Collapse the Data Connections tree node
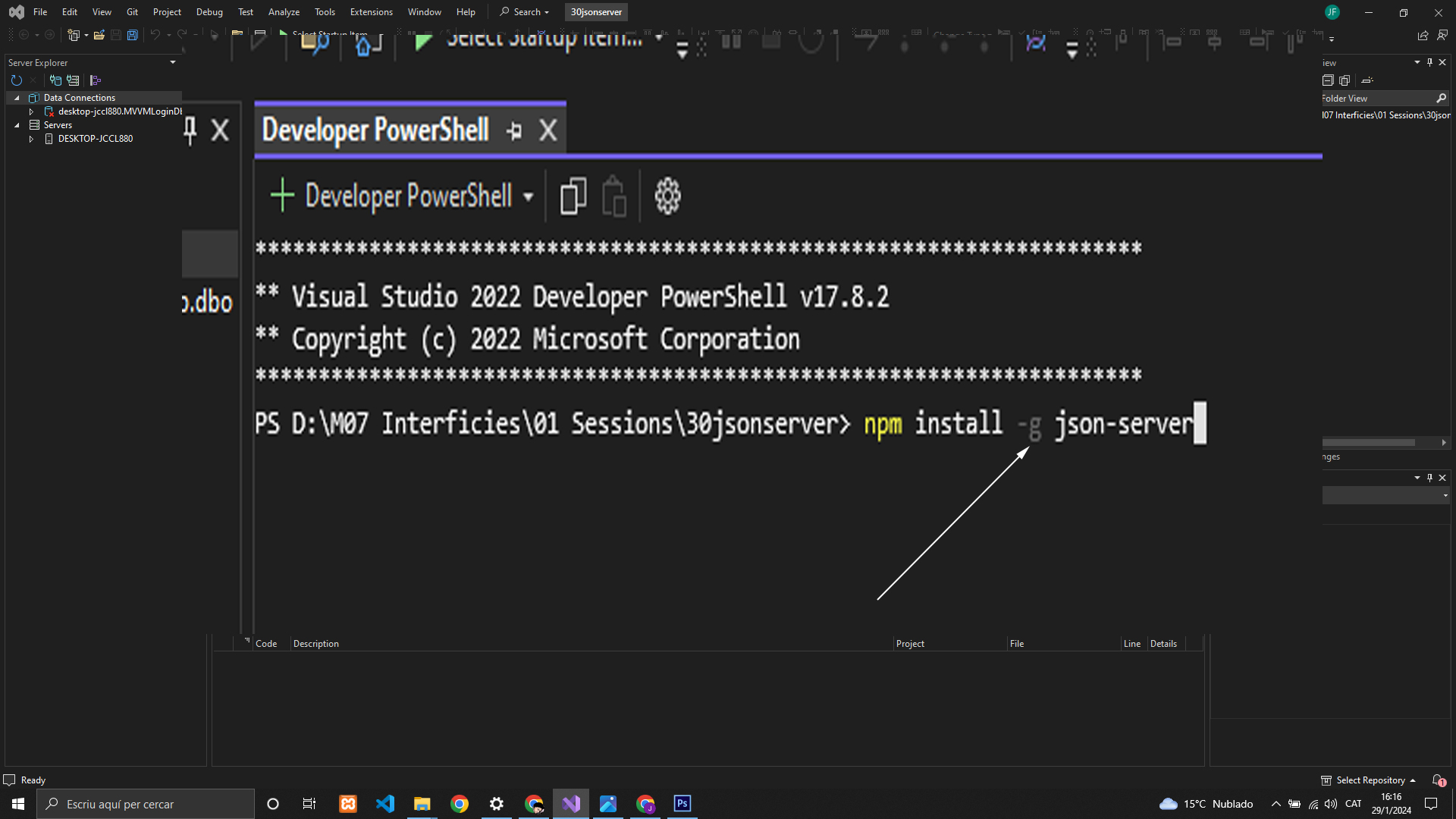This screenshot has height=819, width=1456. coord(17,98)
